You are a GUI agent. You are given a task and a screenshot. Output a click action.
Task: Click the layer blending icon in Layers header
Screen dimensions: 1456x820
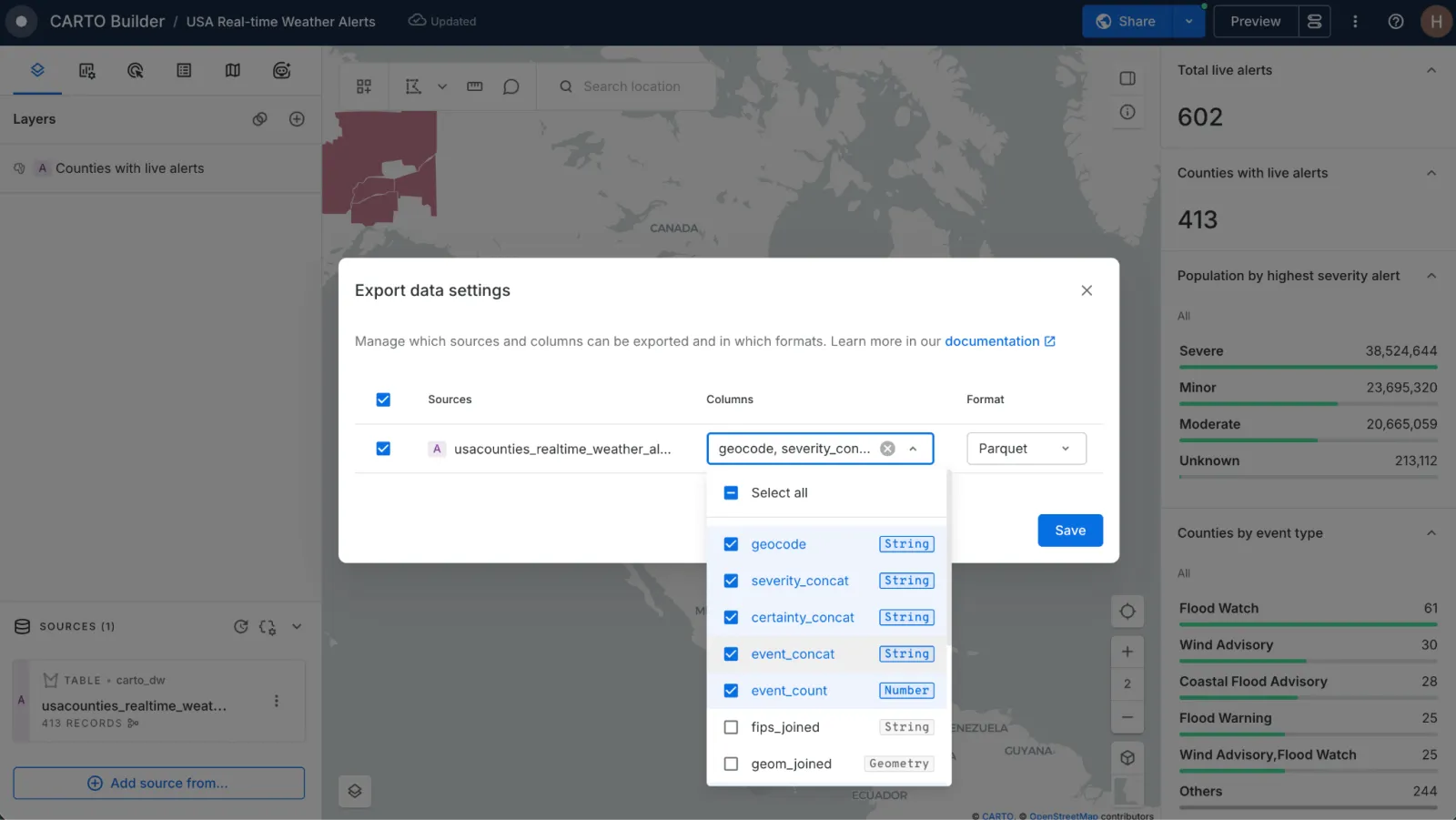pos(260,119)
